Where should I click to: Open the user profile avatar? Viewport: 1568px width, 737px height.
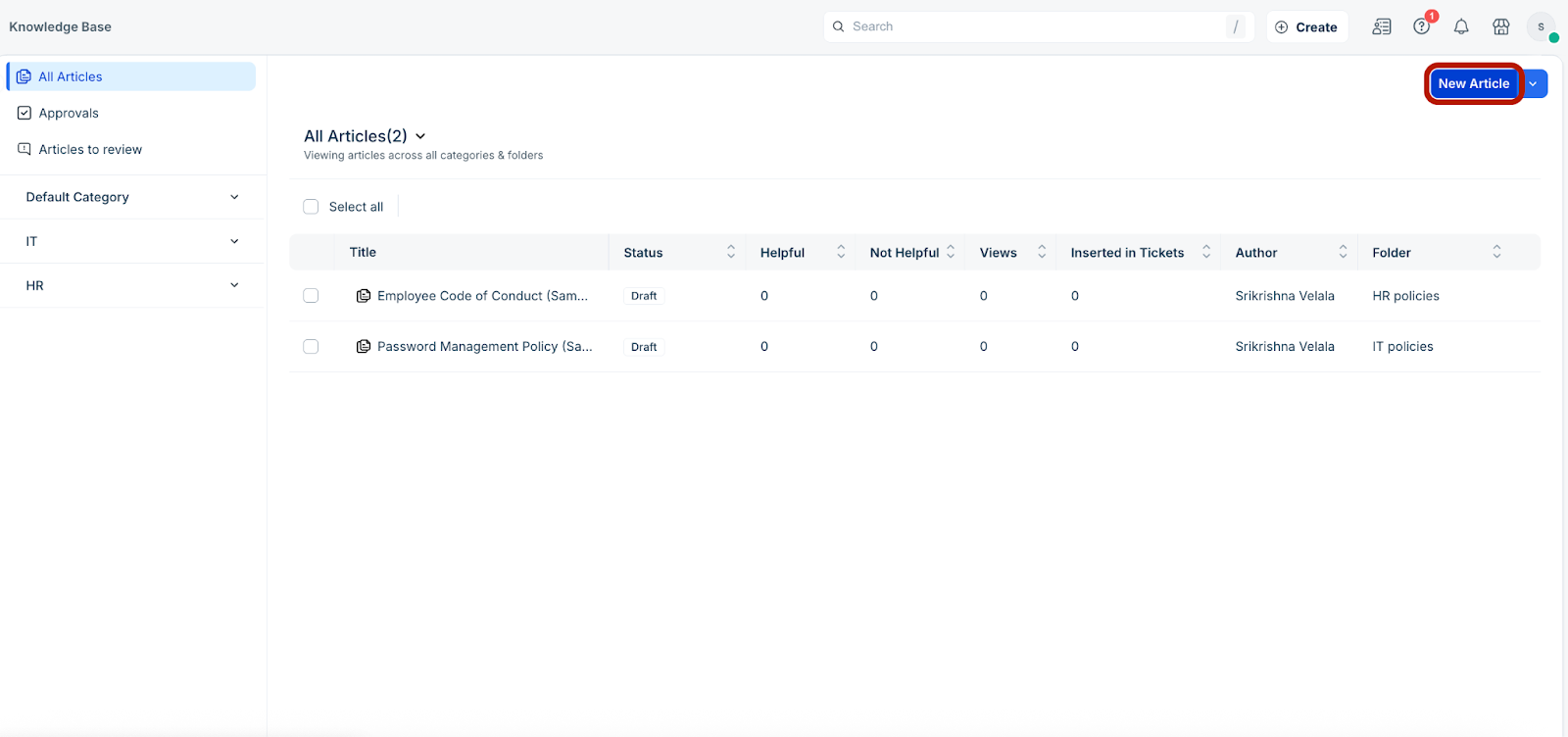(1541, 27)
